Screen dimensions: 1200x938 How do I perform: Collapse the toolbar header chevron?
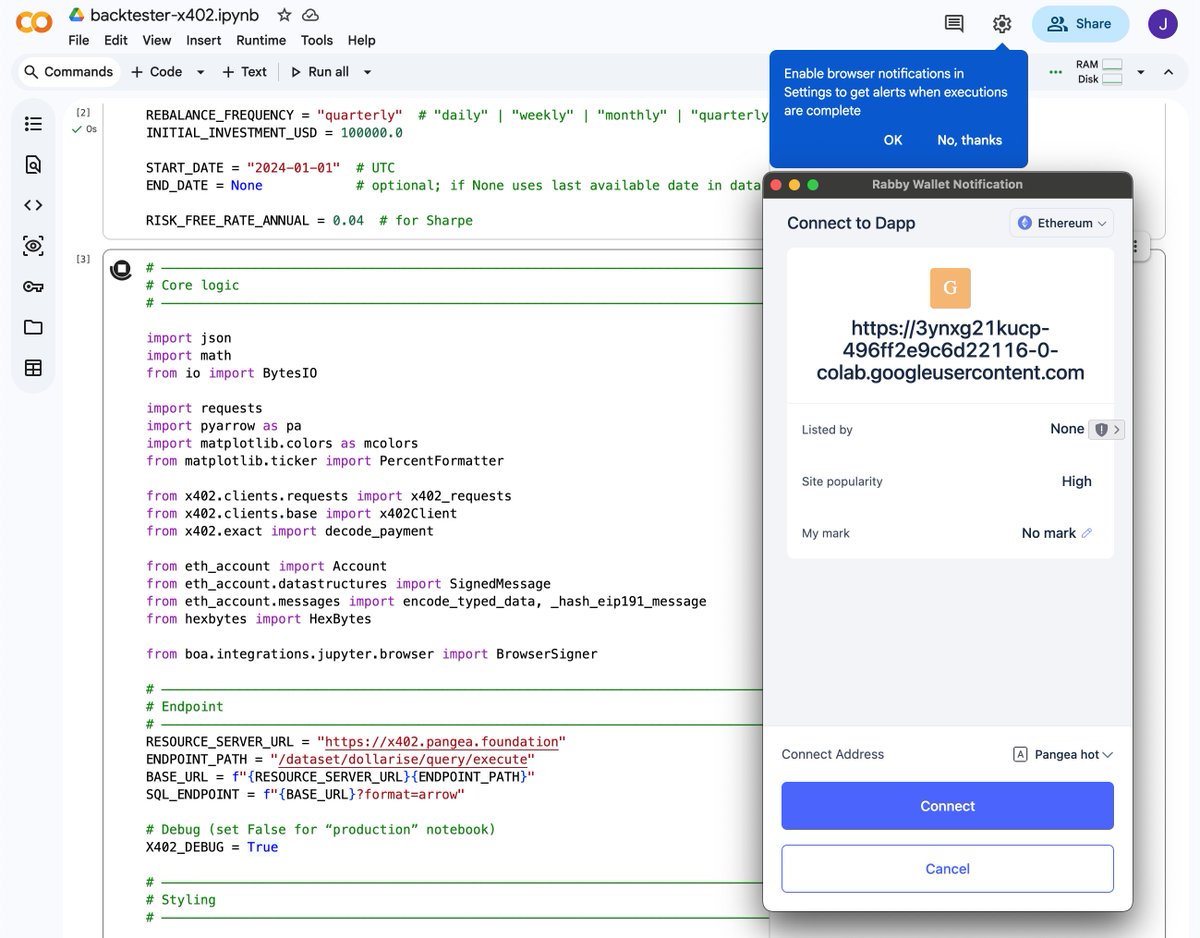pos(1168,72)
